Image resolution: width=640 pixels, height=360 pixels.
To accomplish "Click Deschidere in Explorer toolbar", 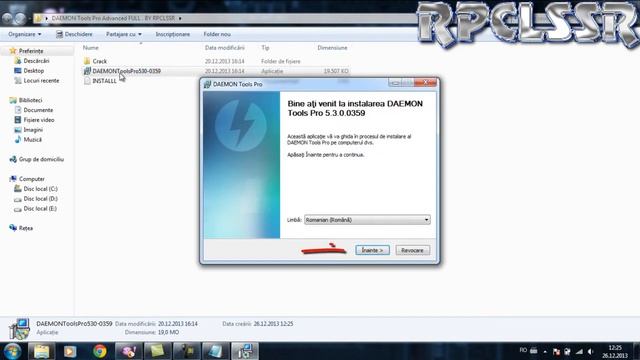I will pos(74,34).
